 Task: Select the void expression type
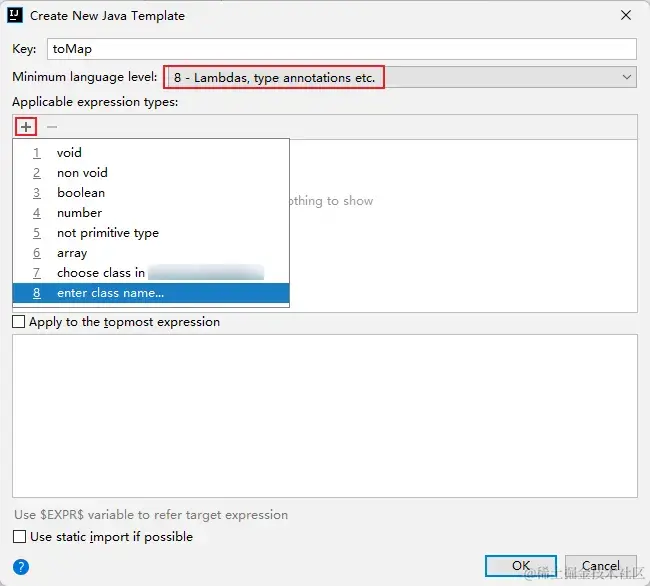click(151, 153)
